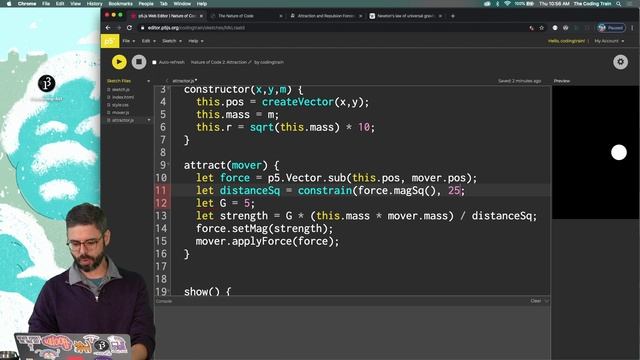Open the Bookmarks menu in the menu bar
The width and height of the screenshot is (640, 360).
[120, 4]
